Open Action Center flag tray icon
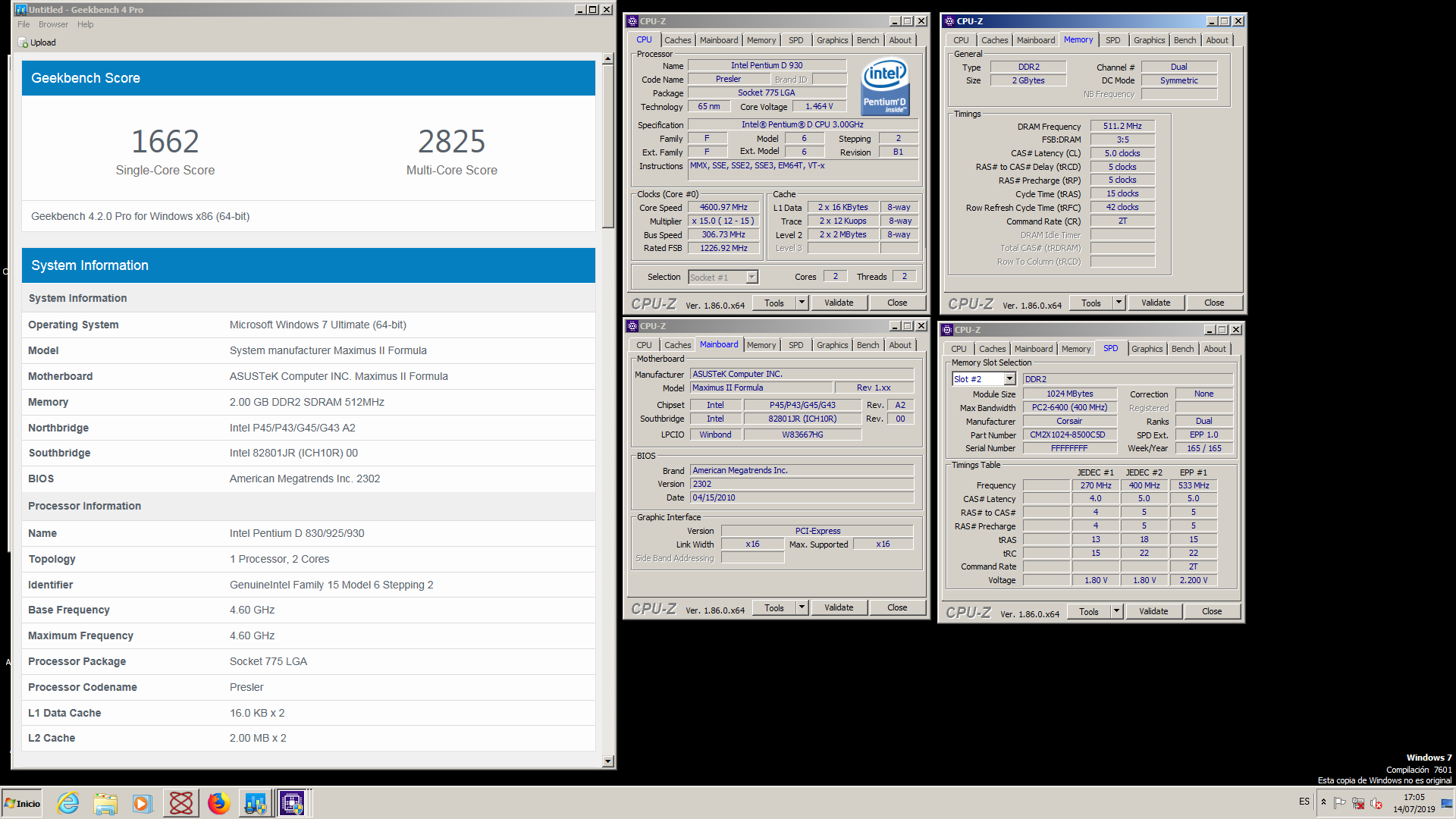Viewport: 1456px width, 819px height. pos(1340,803)
